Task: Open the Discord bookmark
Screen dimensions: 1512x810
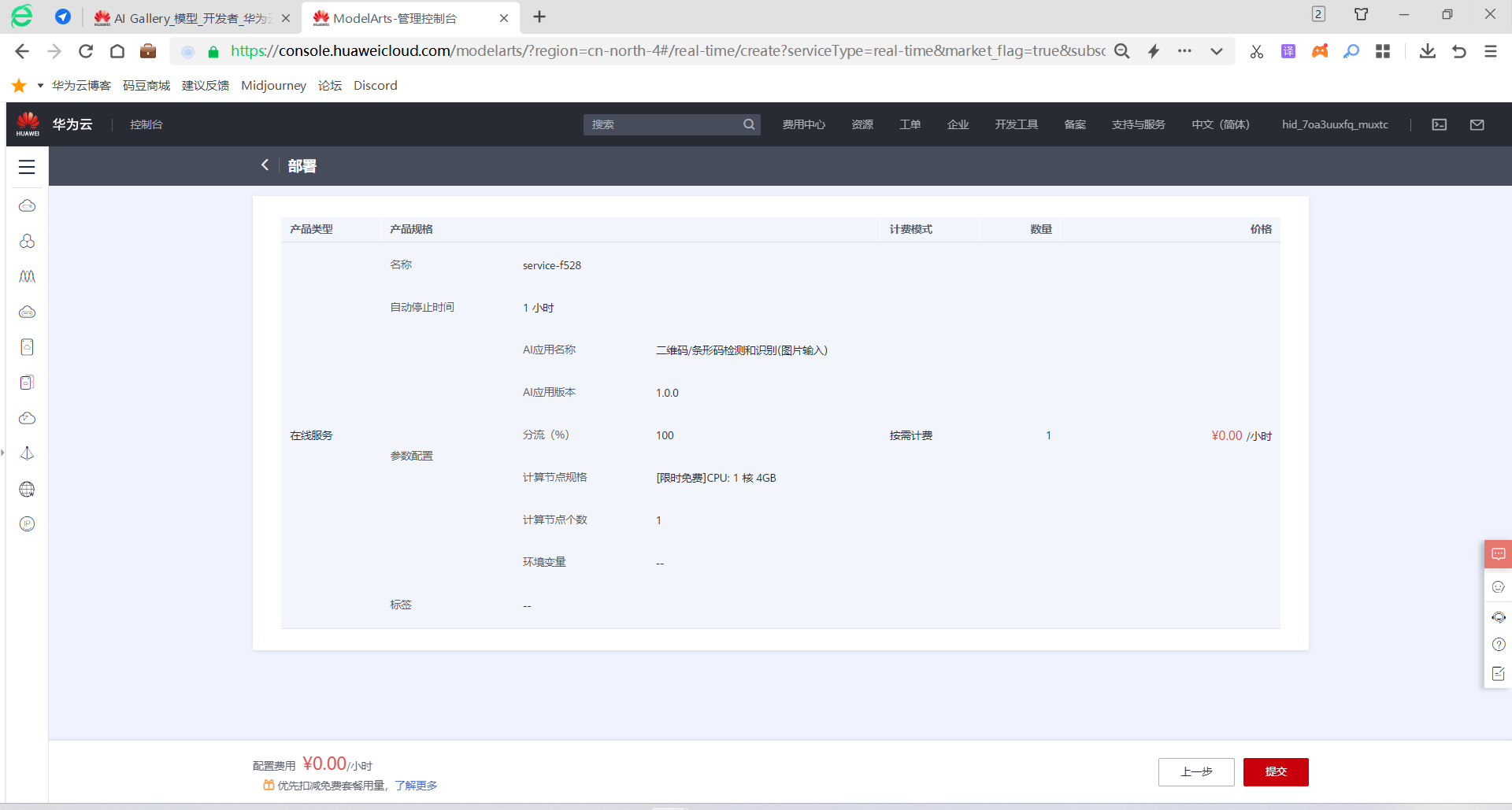Action: pyautogui.click(x=375, y=85)
